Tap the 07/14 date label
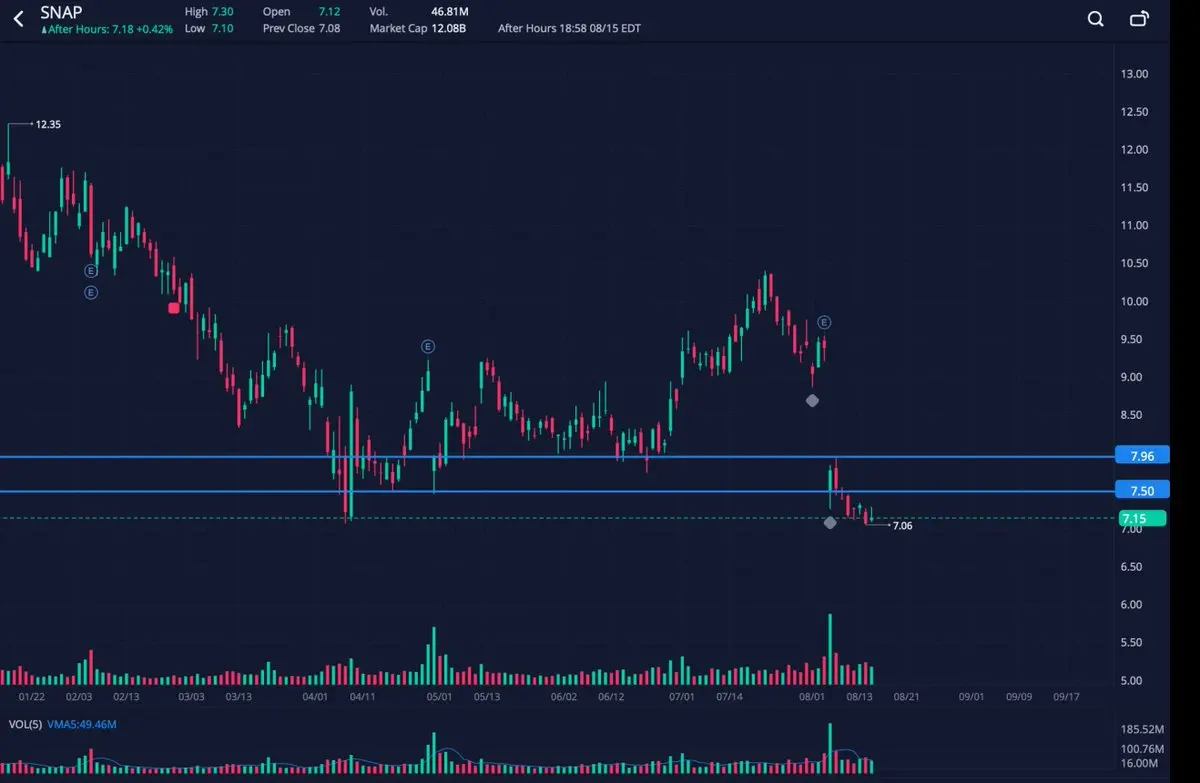The width and height of the screenshot is (1200, 783). click(730, 696)
